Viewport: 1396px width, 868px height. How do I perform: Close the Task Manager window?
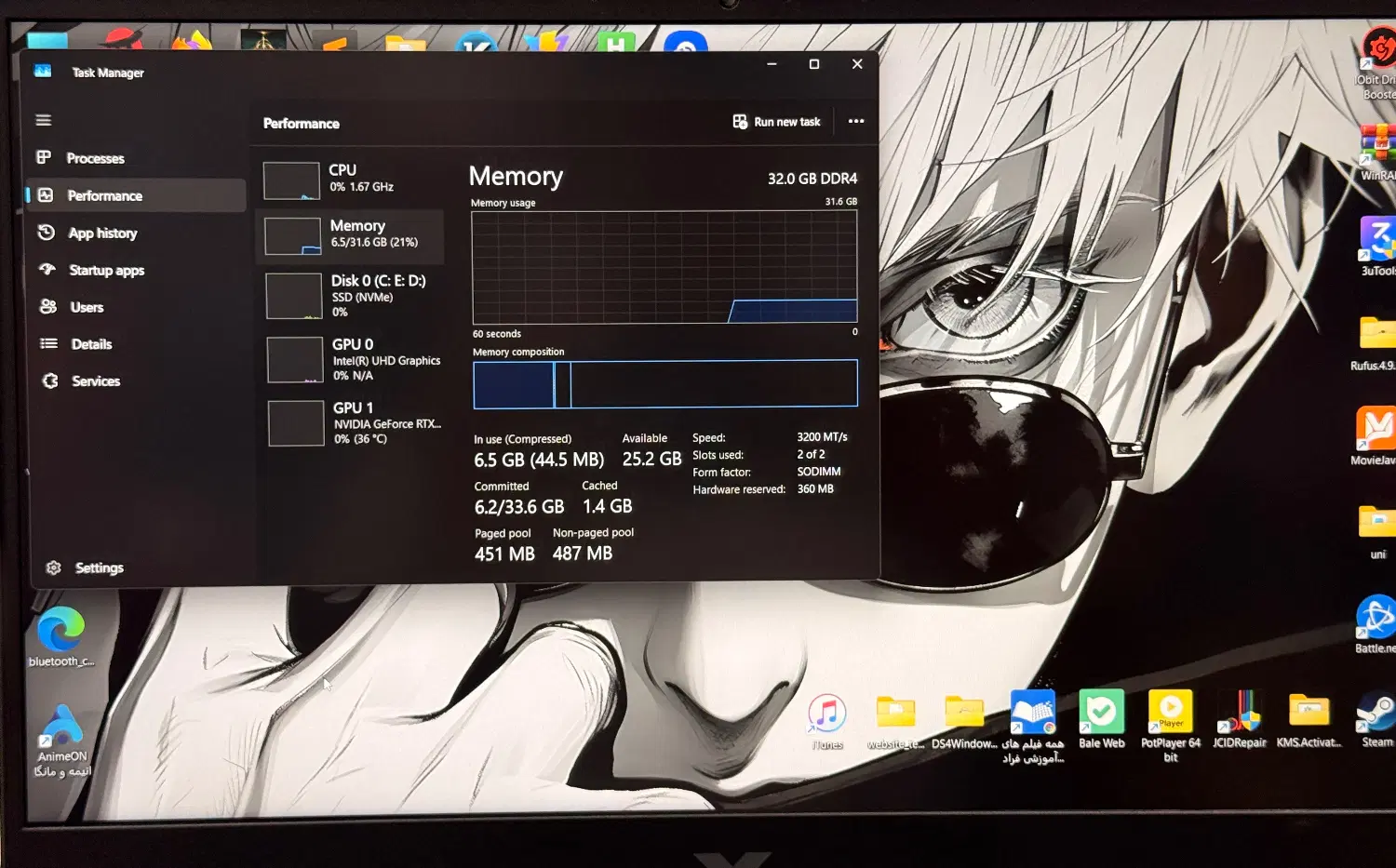tap(857, 64)
